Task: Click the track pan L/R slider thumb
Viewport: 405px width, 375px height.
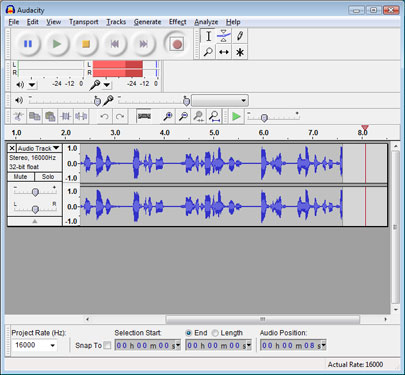Action: [35, 209]
